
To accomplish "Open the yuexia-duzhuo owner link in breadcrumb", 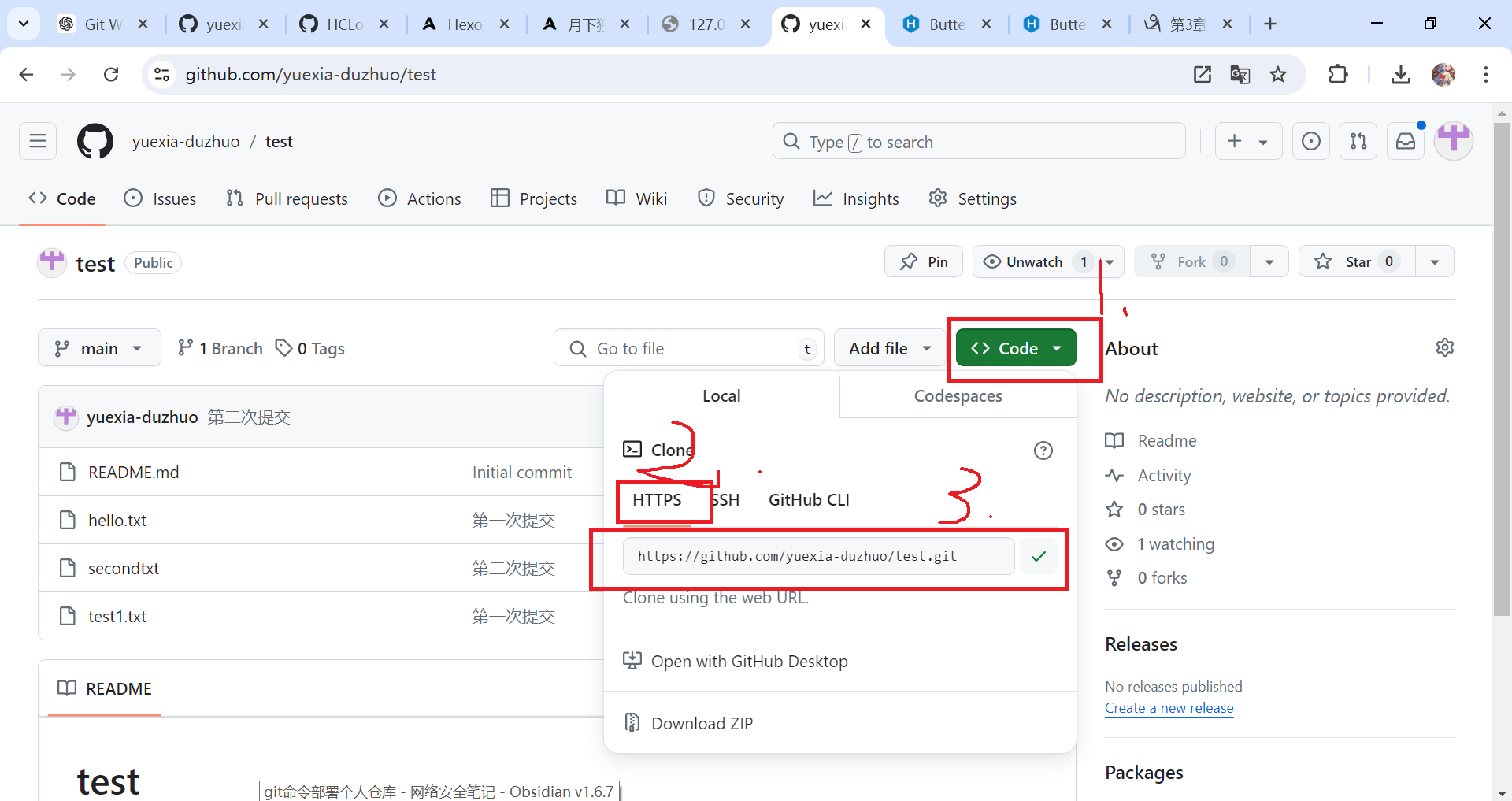I will 186,142.
